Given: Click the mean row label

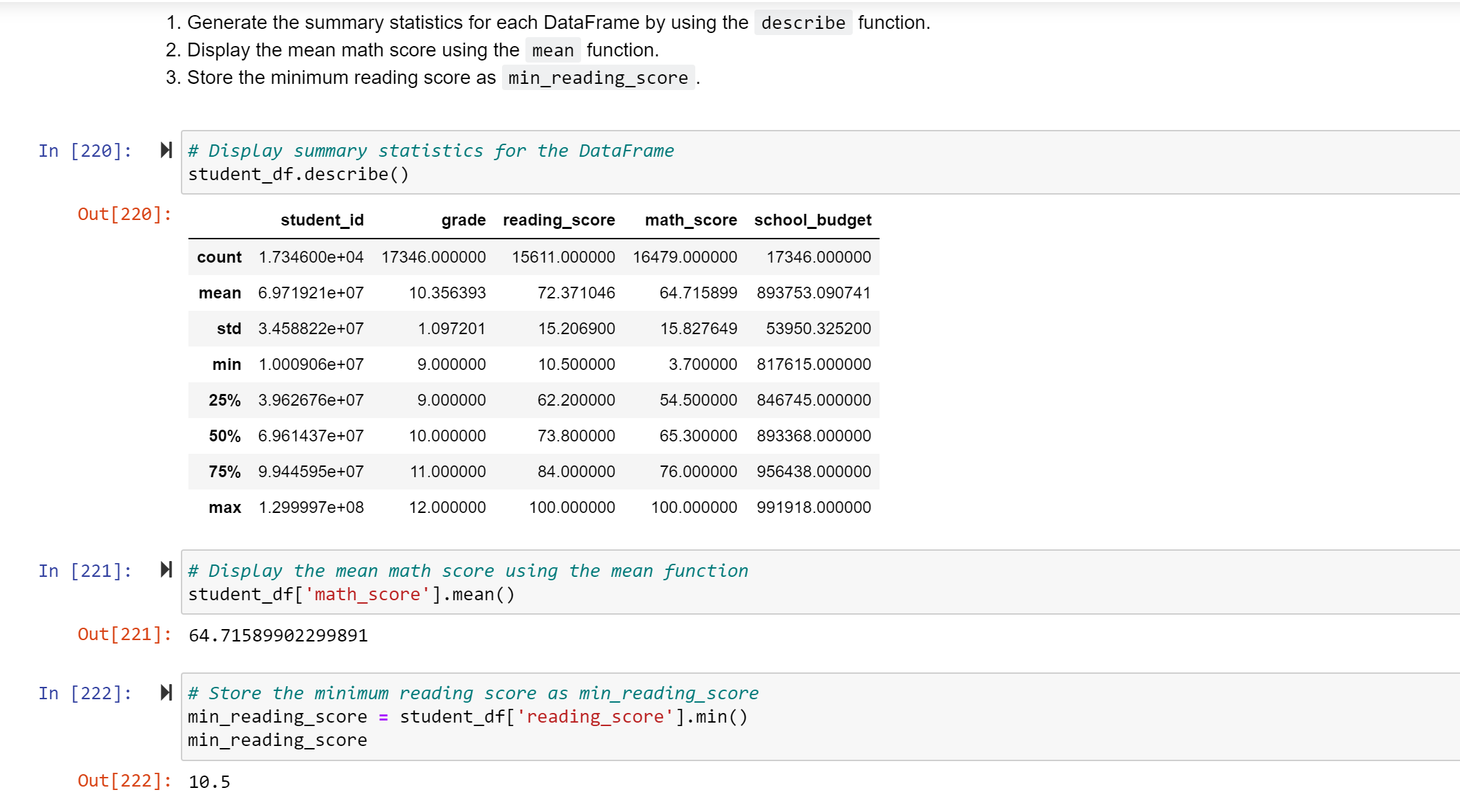Looking at the screenshot, I should click(219, 293).
